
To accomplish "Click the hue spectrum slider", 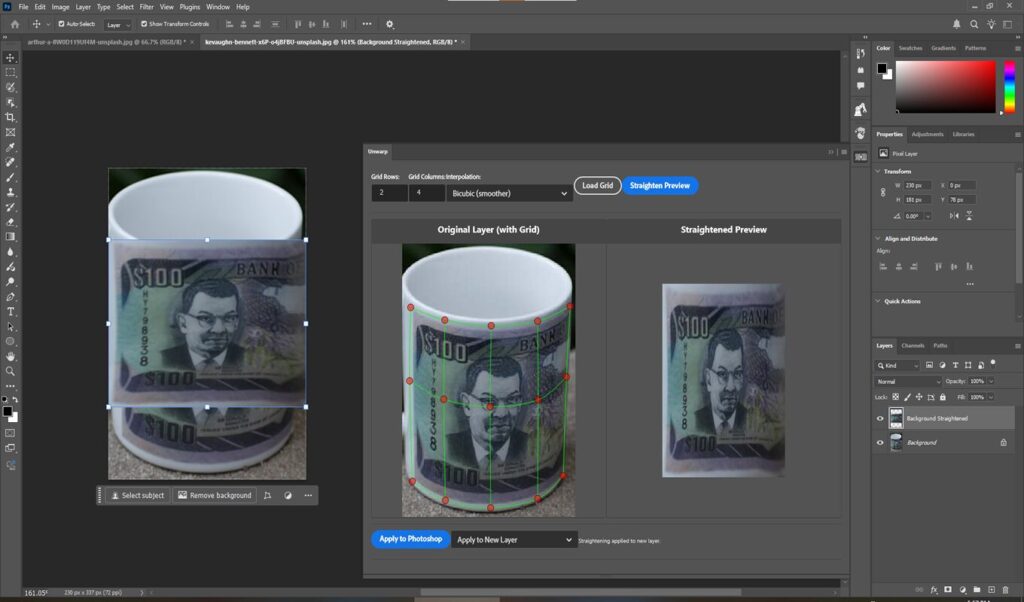I will [1010, 87].
